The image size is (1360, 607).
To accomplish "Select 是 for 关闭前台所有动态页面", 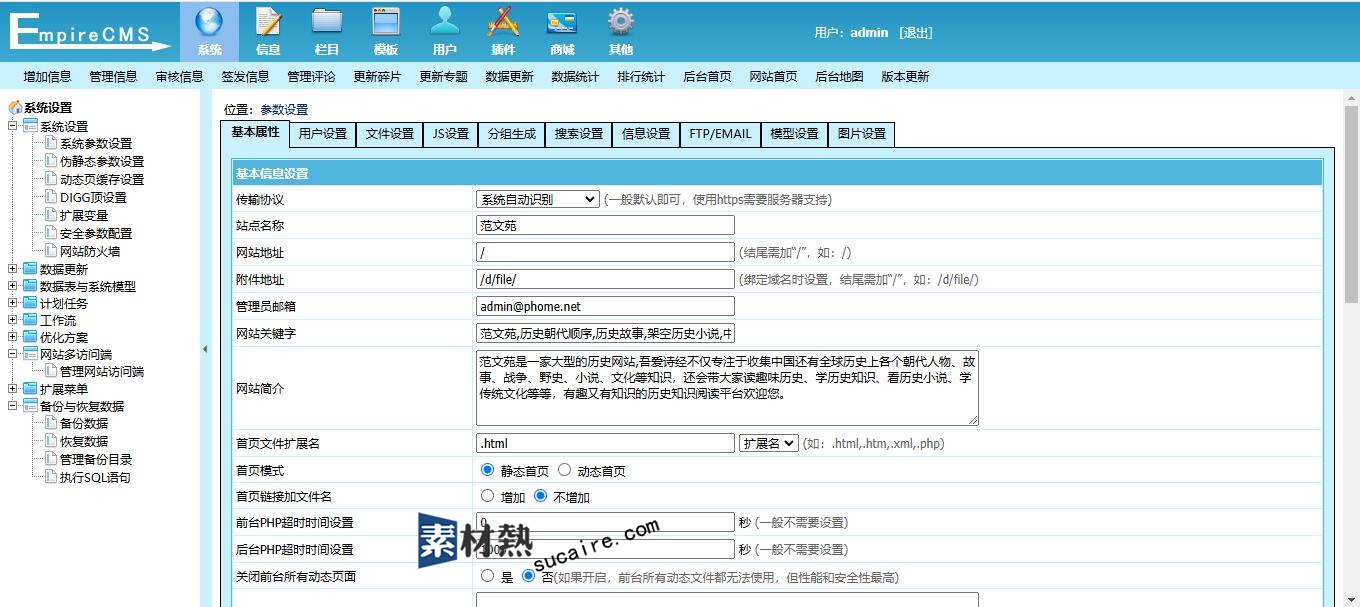I will pos(487,576).
